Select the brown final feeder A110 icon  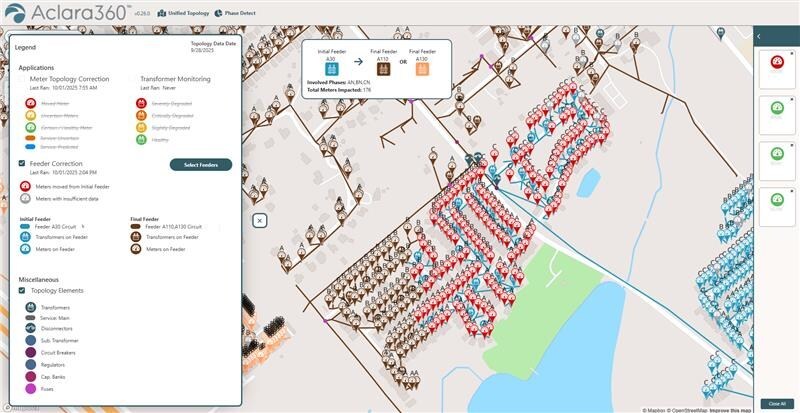(382, 72)
